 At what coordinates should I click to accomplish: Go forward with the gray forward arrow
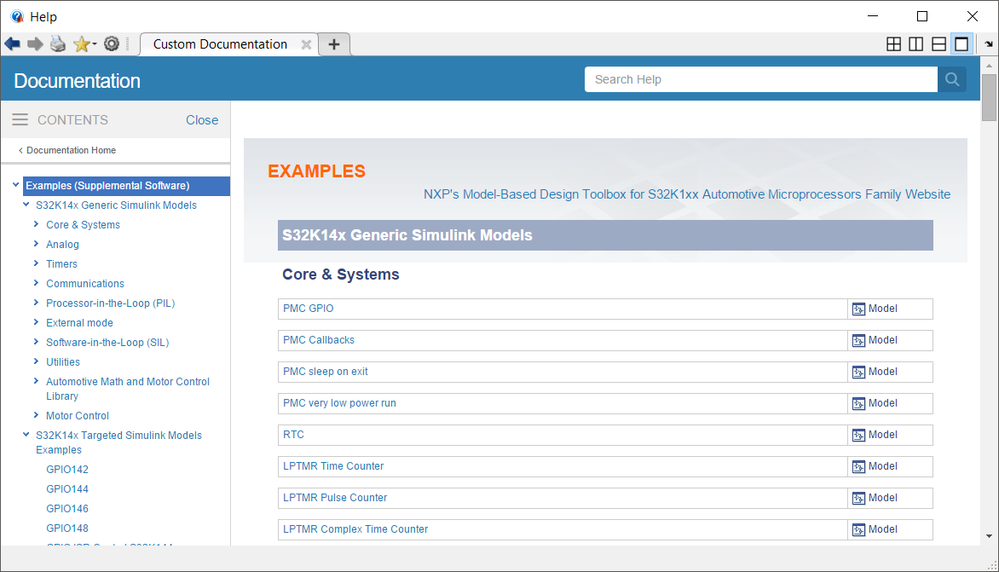click(x=35, y=44)
